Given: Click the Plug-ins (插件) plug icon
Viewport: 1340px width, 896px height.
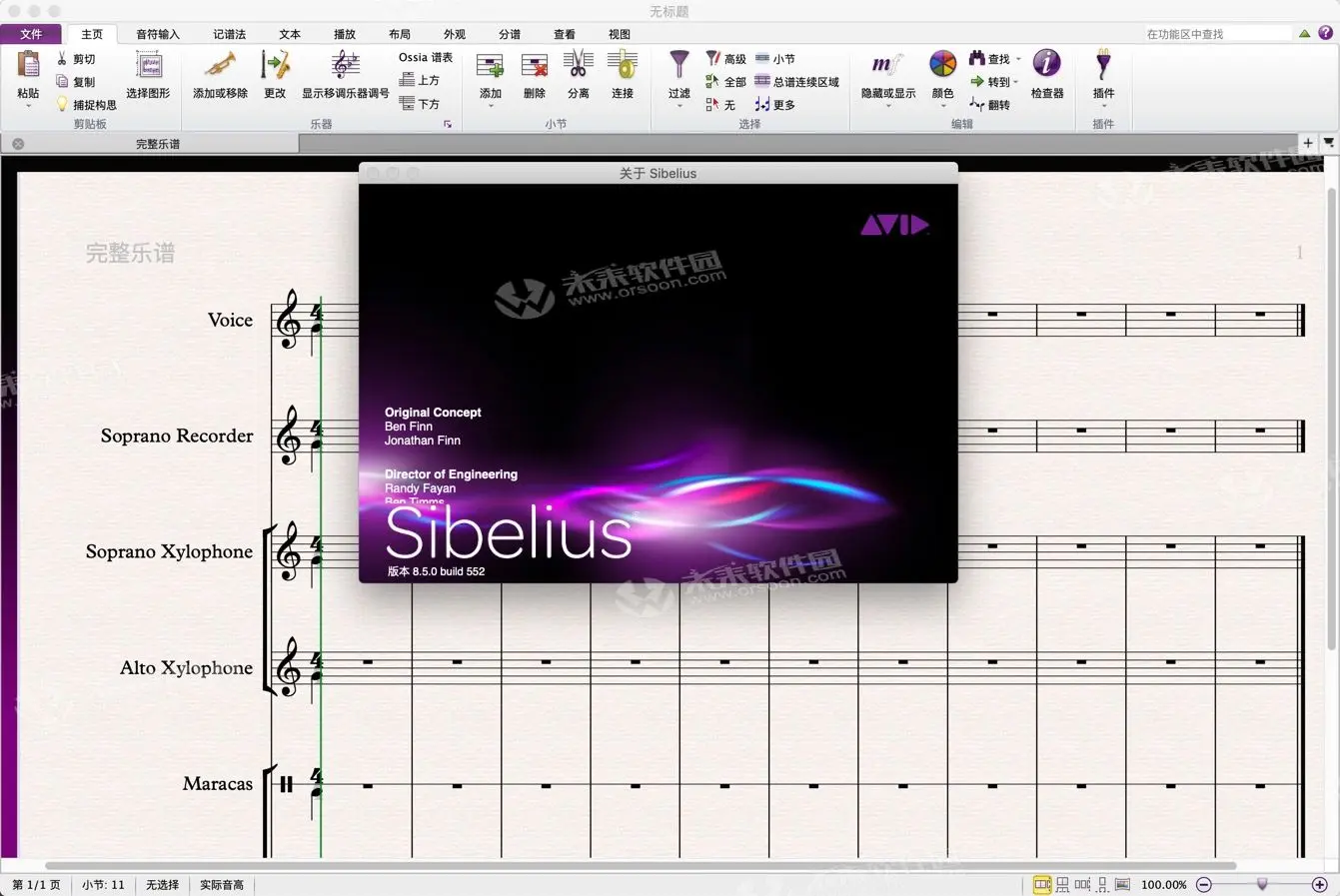Looking at the screenshot, I should [1103, 65].
